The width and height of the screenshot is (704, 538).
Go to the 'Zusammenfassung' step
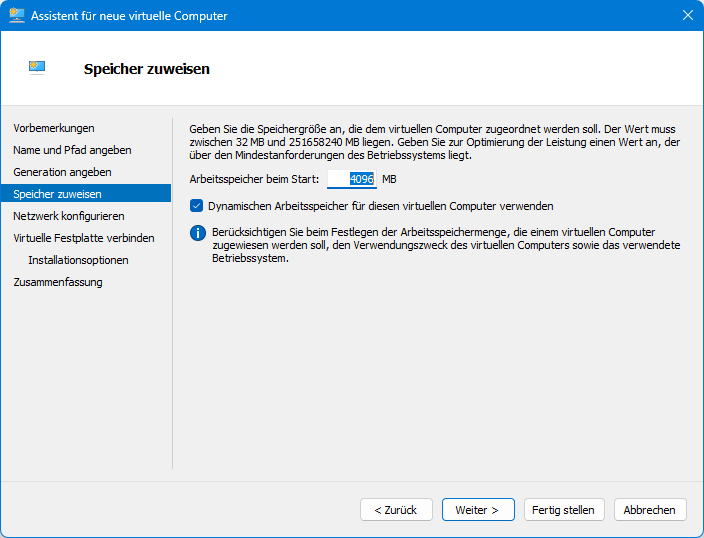pos(58,282)
